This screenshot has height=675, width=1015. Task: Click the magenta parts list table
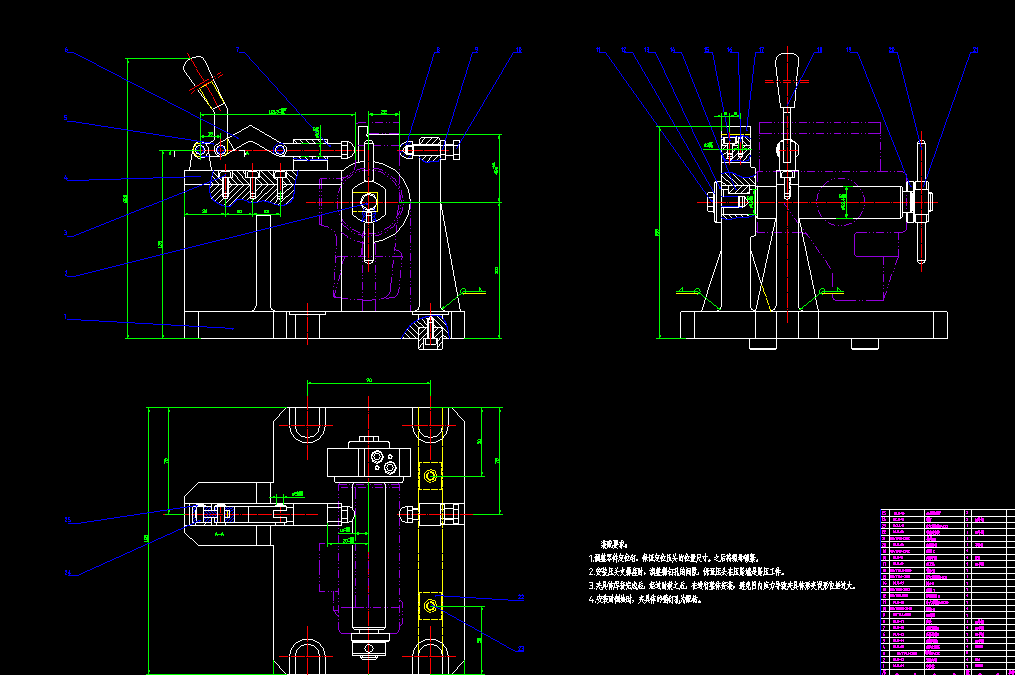point(948,592)
